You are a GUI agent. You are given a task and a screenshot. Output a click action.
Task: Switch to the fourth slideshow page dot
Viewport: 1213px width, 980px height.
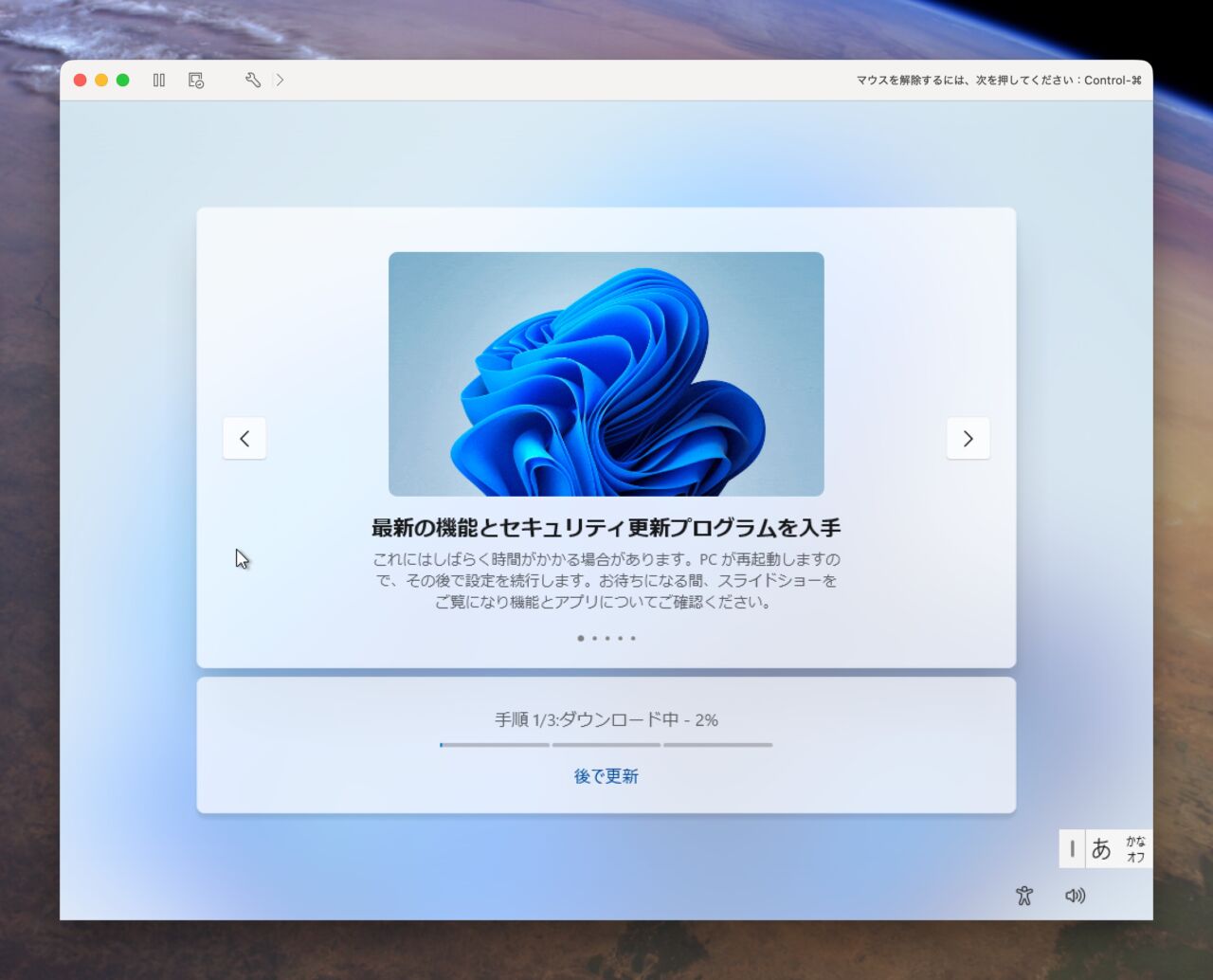(621, 638)
